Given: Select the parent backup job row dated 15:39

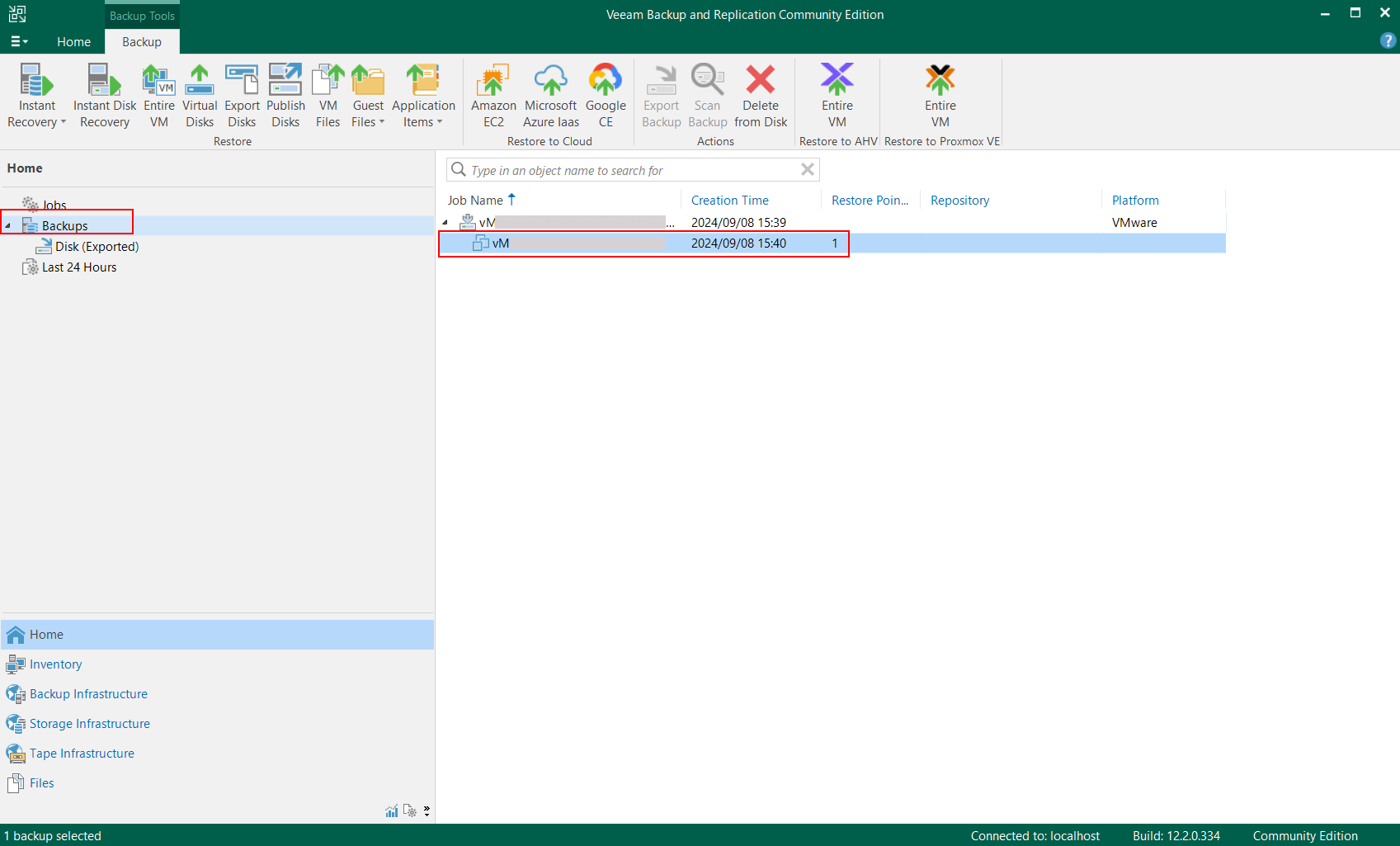Looking at the screenshot, I should point(833,222).
